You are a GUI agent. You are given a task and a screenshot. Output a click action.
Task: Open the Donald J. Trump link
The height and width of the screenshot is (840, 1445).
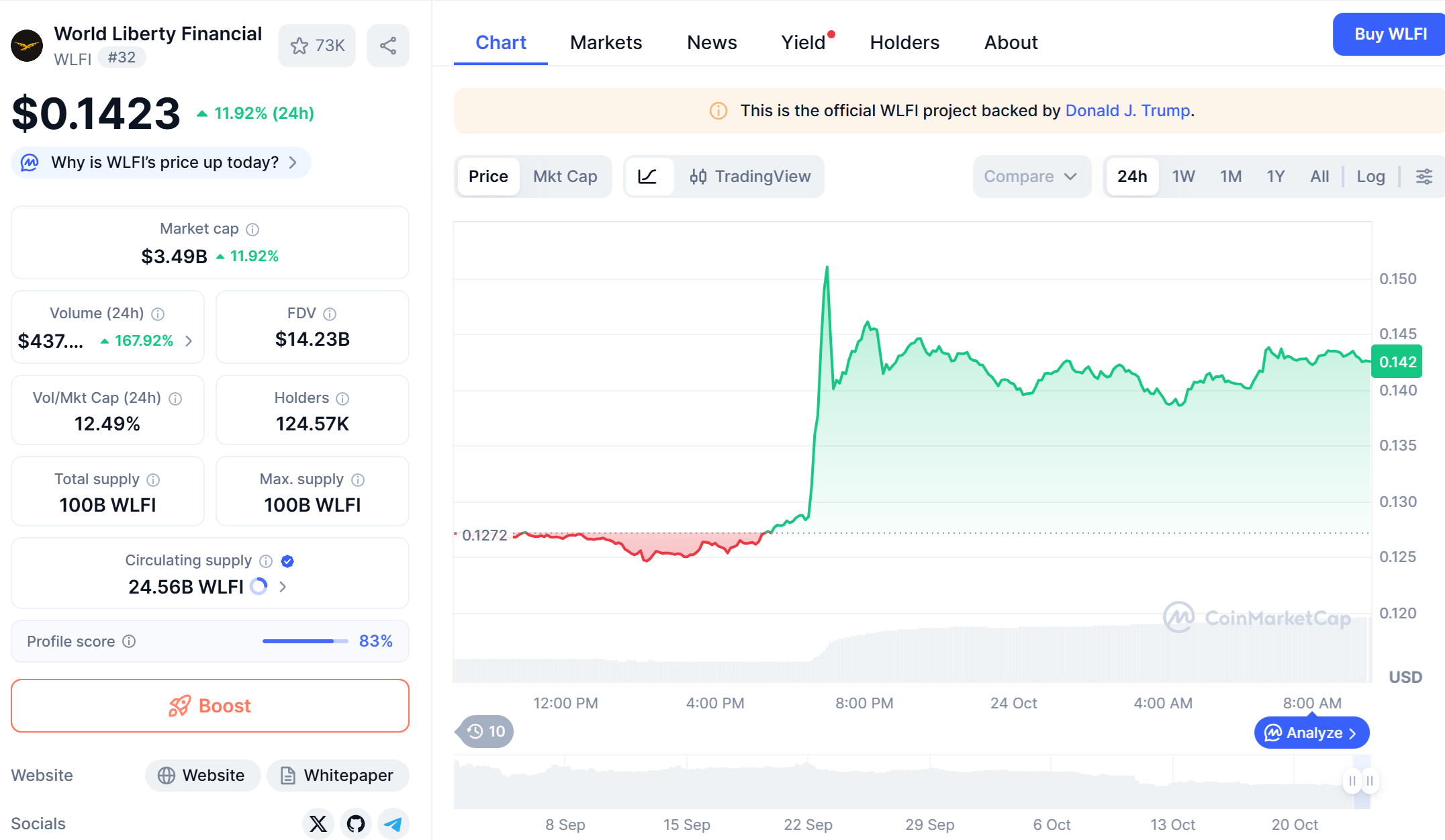pyautogui.click(x=1127, y=111)
